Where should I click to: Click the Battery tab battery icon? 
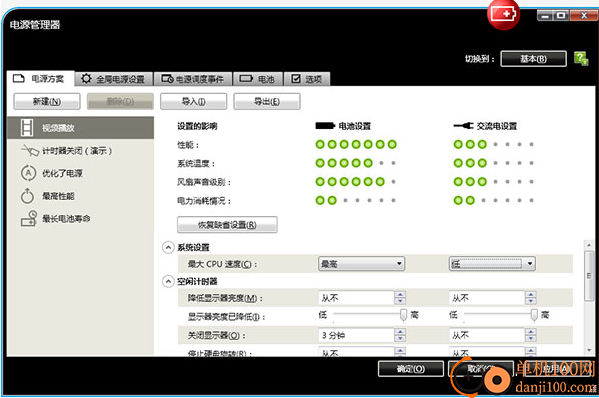tap(246, 79)
